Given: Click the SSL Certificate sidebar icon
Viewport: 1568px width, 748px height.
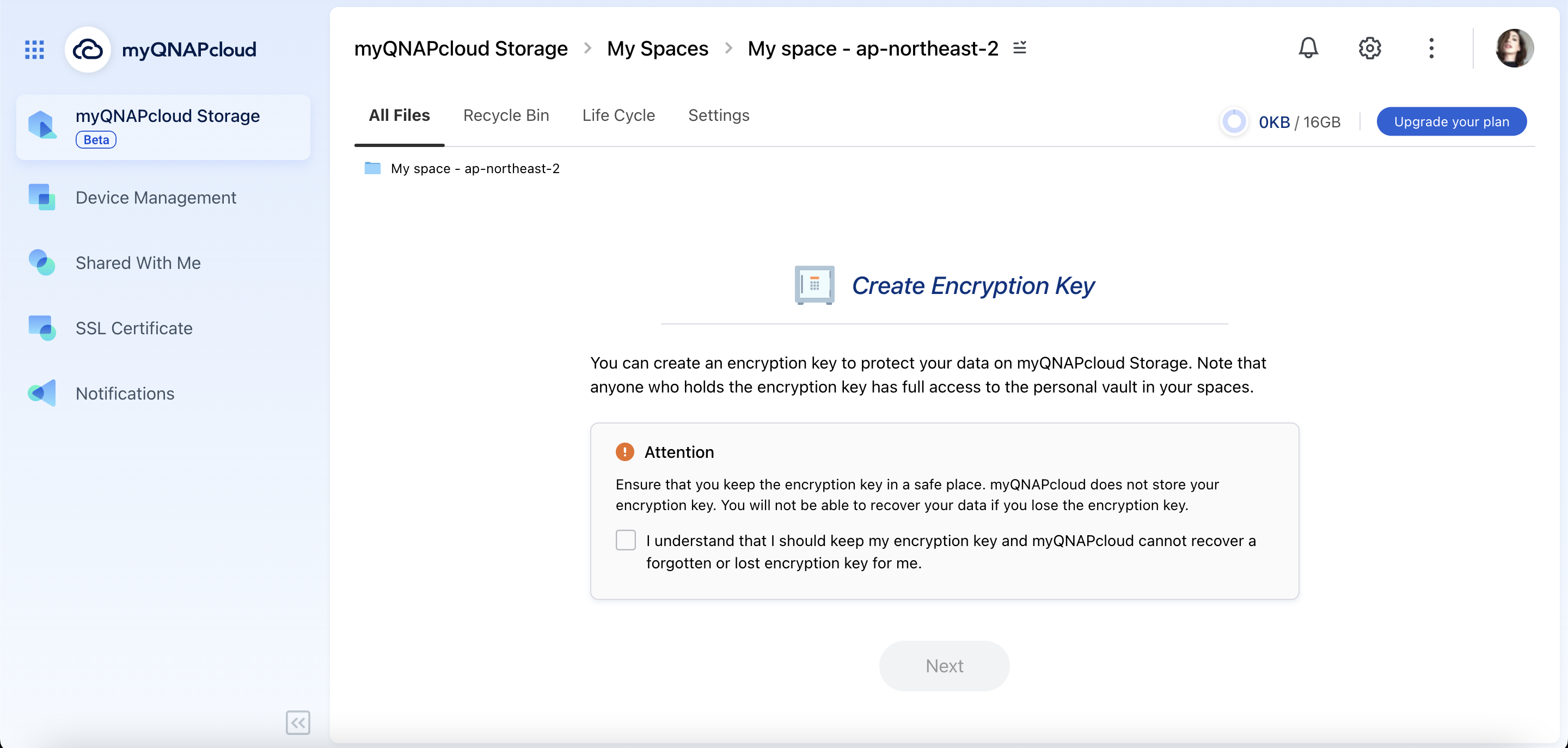Looking at the screenshot, I should [x=42, y=328].
